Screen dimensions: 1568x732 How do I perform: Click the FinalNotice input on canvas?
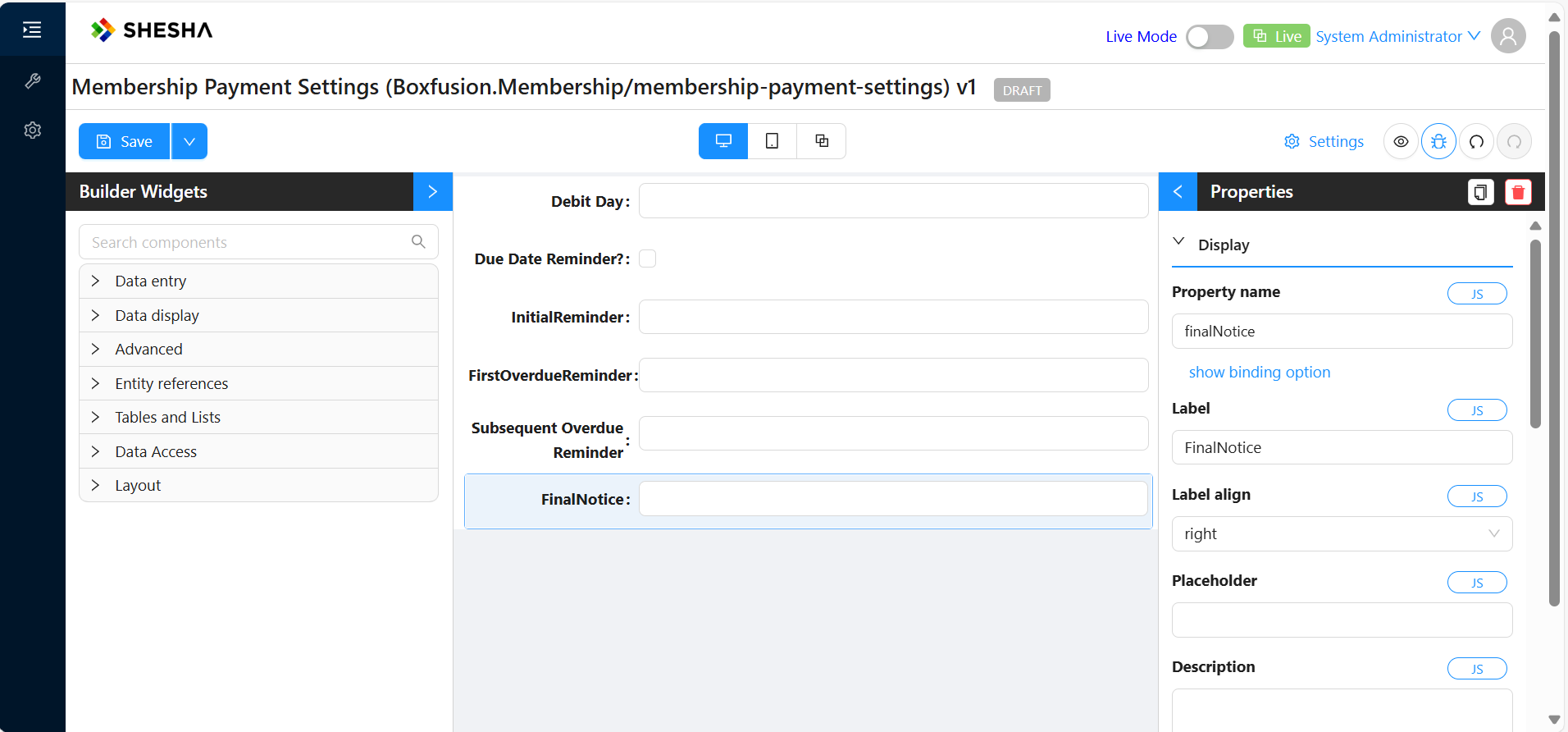(893, 499)
